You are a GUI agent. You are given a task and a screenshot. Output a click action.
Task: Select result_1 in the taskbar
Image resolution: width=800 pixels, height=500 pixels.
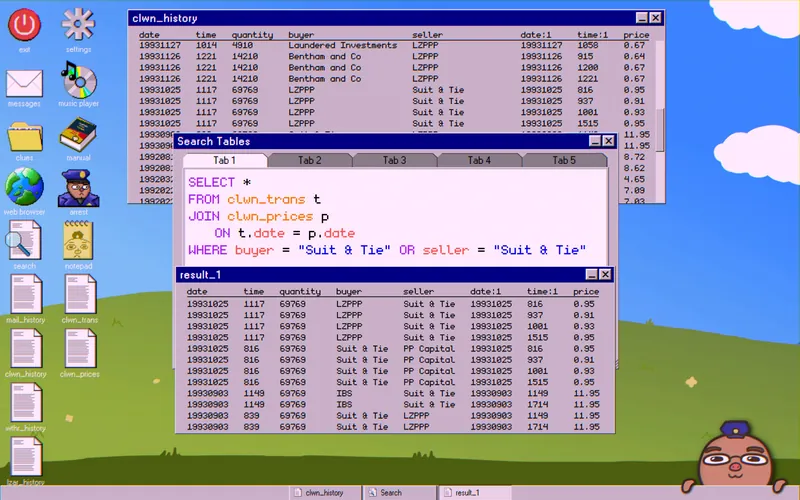[x=473, y=493]
